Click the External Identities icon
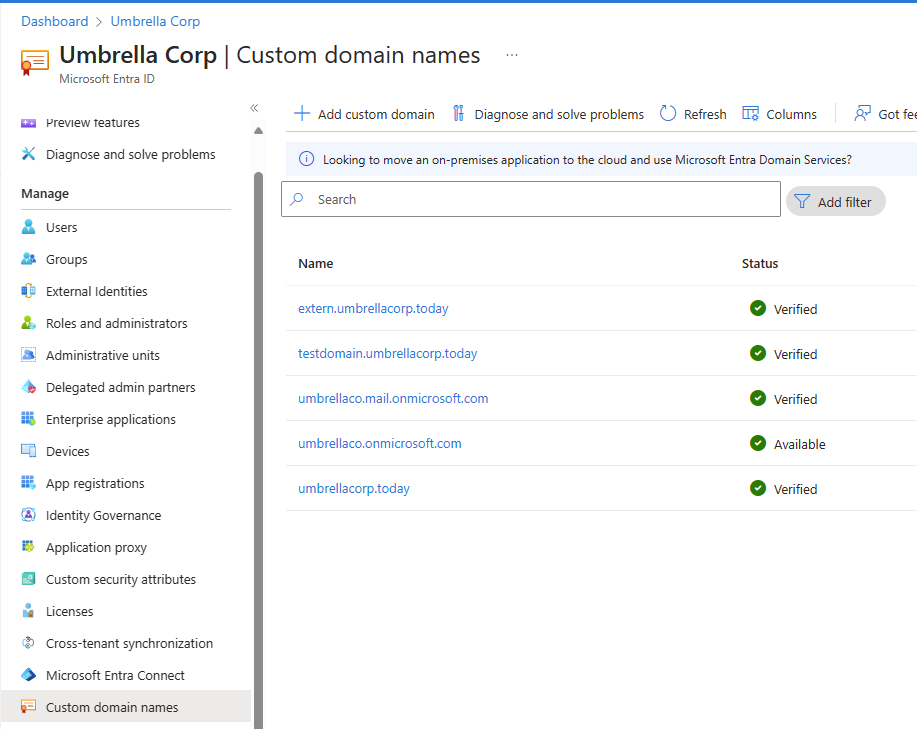 pyautogui.click(x=28, y=291)
